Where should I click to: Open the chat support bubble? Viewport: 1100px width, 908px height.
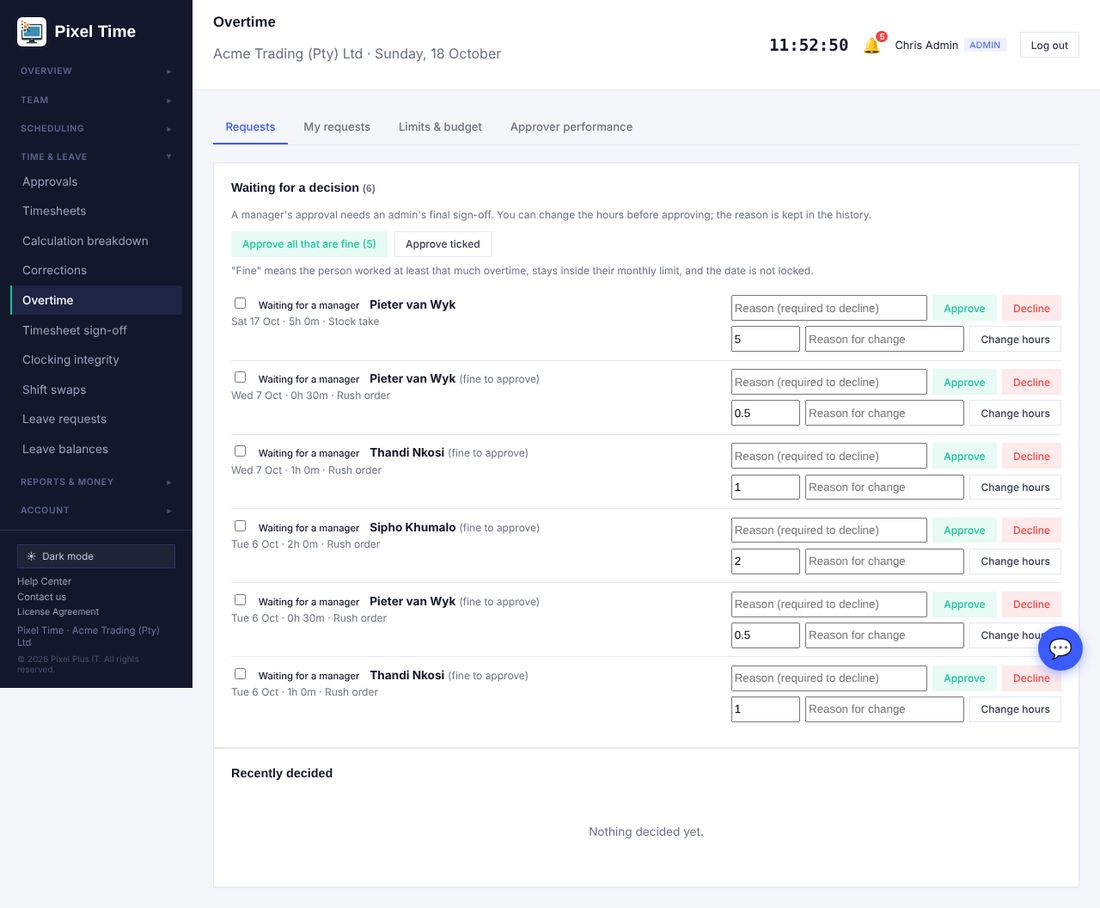point(1059,648)
